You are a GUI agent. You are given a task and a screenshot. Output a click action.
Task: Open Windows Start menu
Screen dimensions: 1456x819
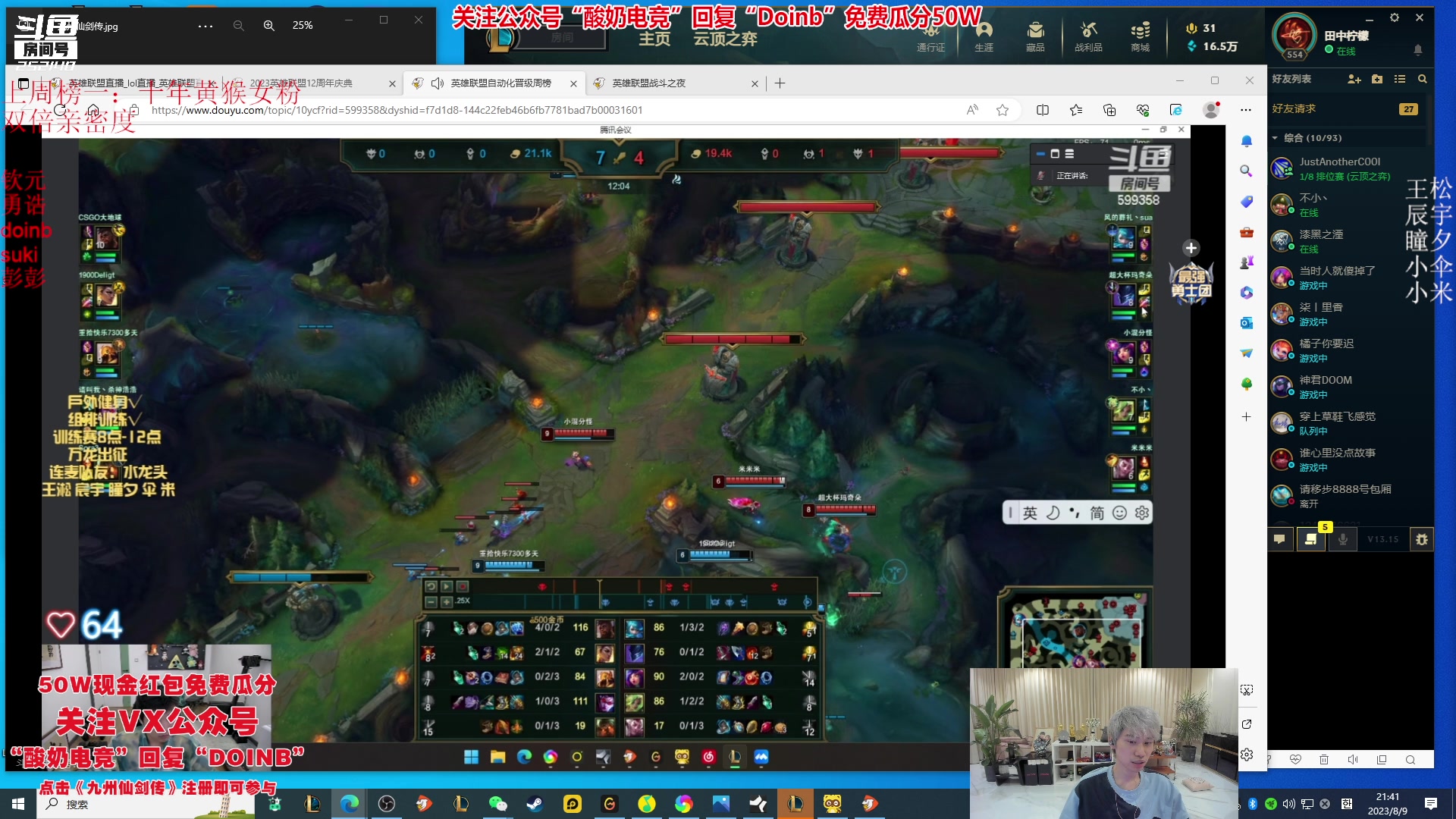coord(18,804)
